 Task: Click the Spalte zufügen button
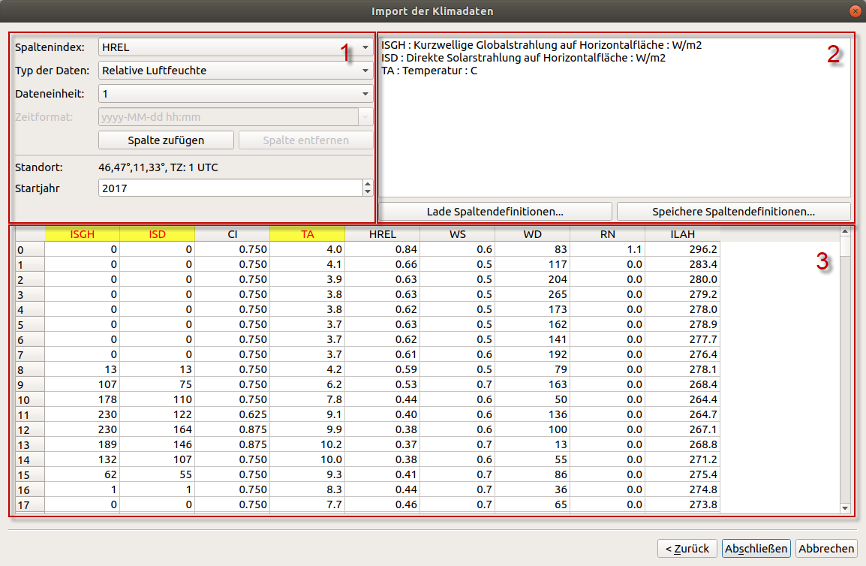pos(166,140)
